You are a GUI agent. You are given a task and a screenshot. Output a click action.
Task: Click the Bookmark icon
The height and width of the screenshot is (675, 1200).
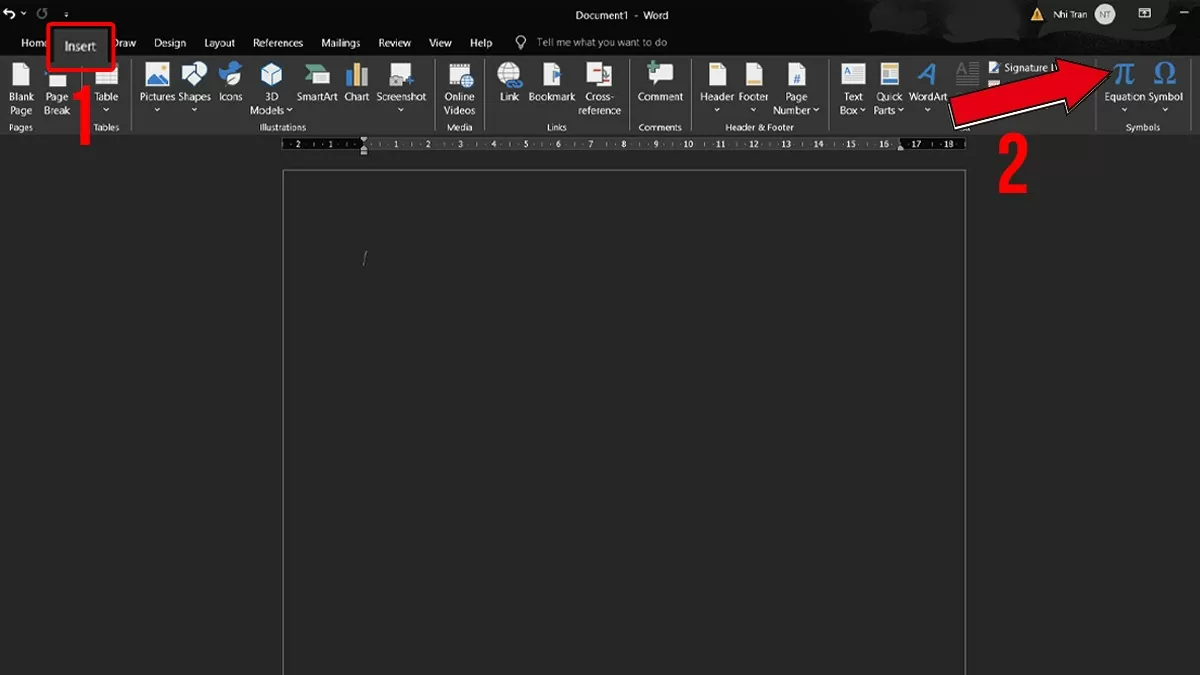[x=552, y=77]
